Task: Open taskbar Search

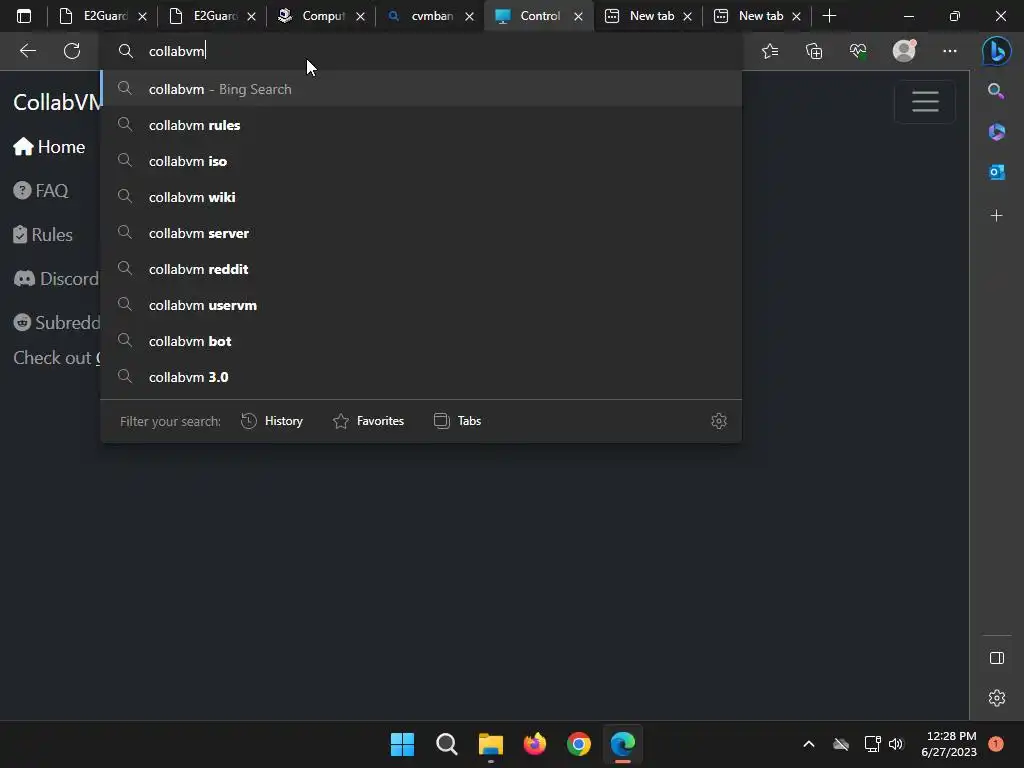Action: (447, 744)
